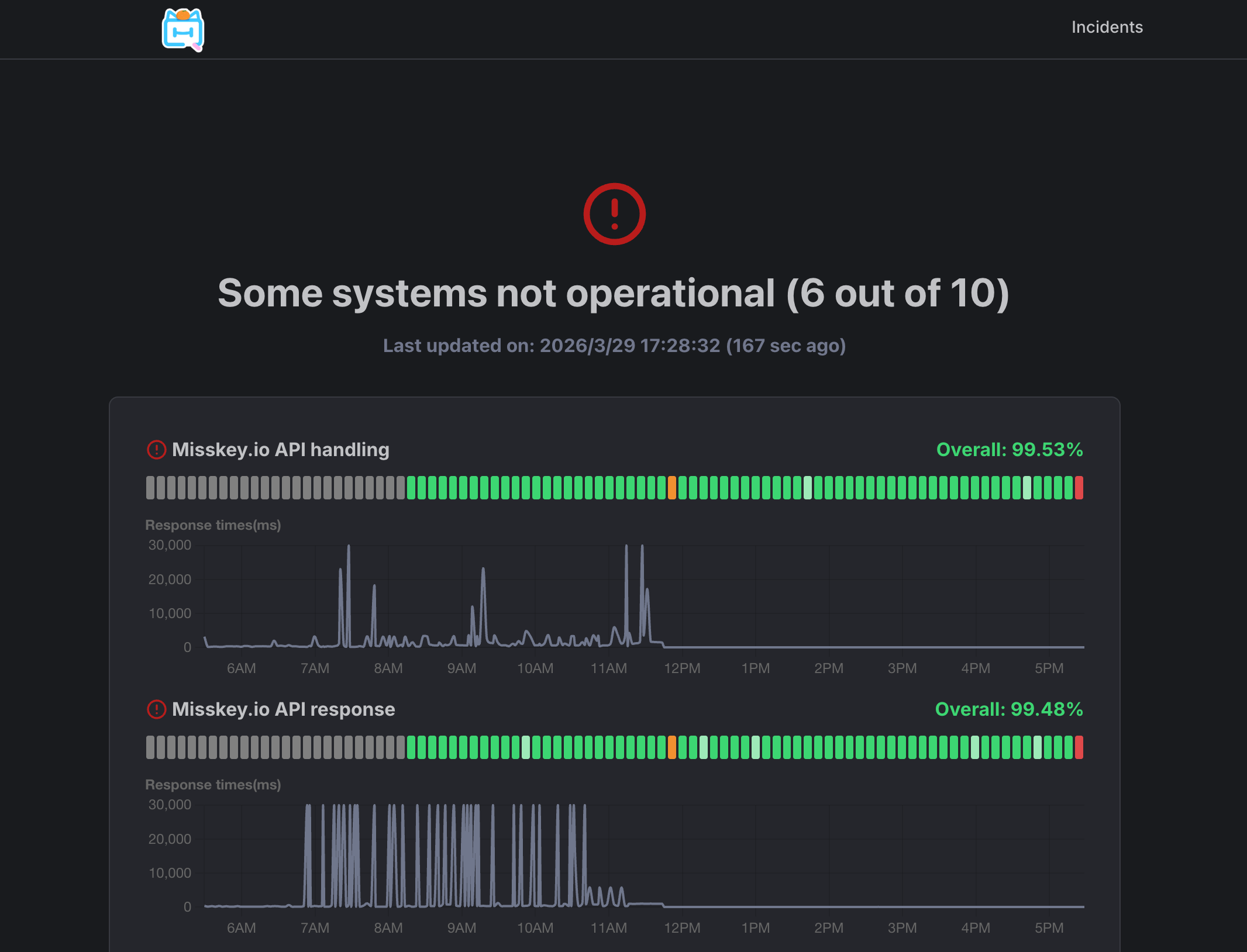The height and width of the screenshot is (952, 1247).
Task: Click first gray bar in API response uptime
Action: pyautogui.click(x=150, y=747)
